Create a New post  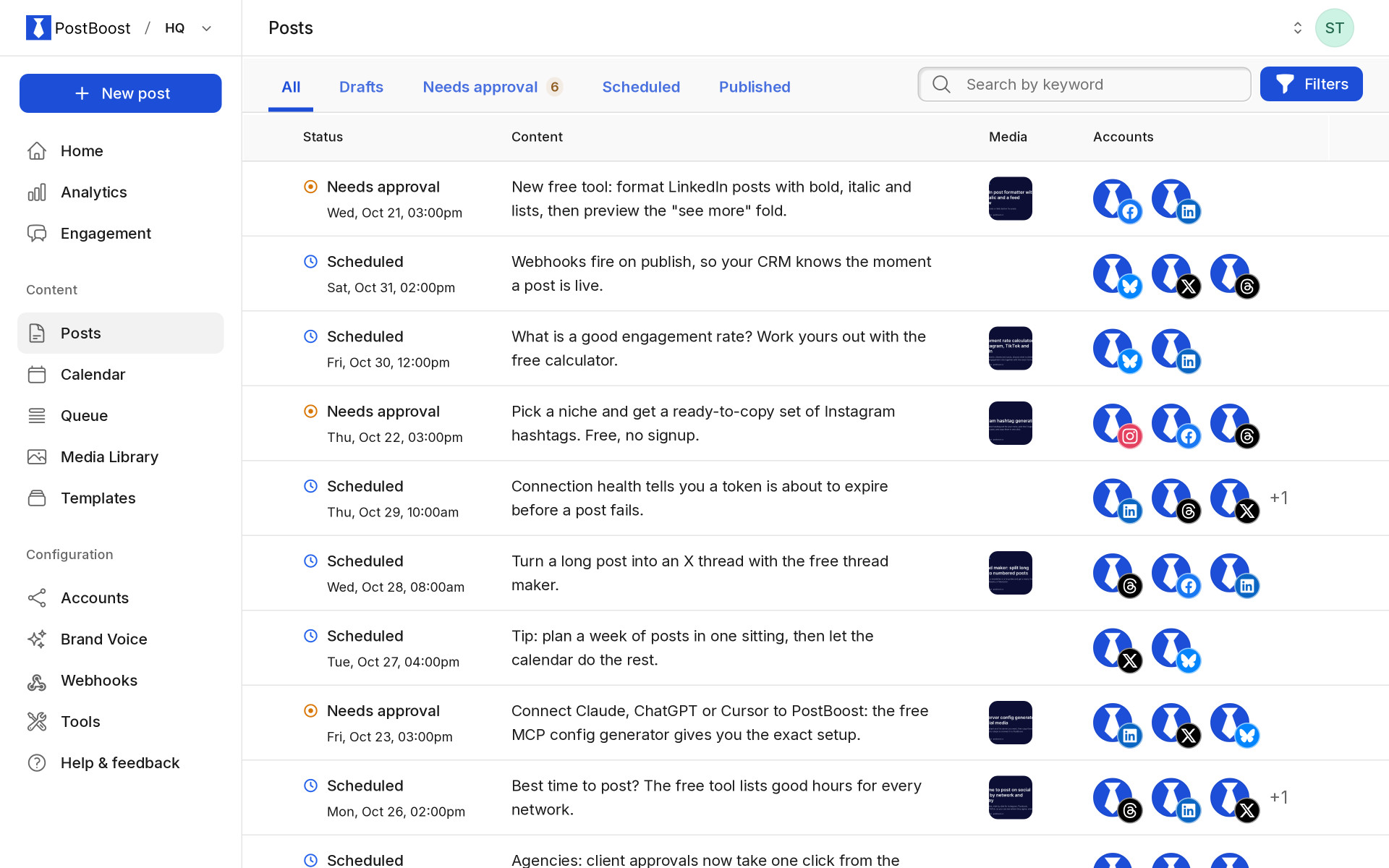point(121,93)
